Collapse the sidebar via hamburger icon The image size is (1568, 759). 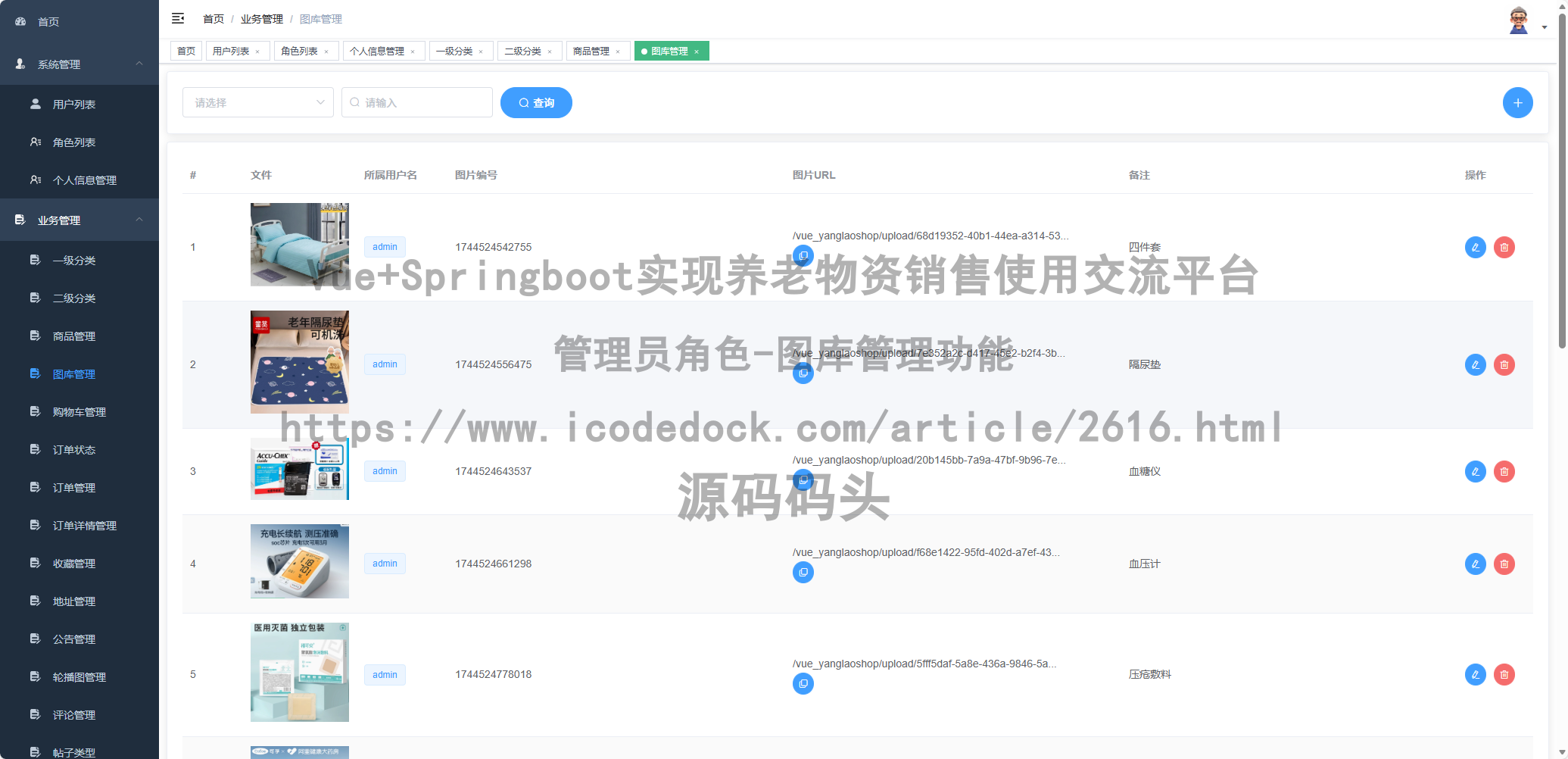click(179, 18)
